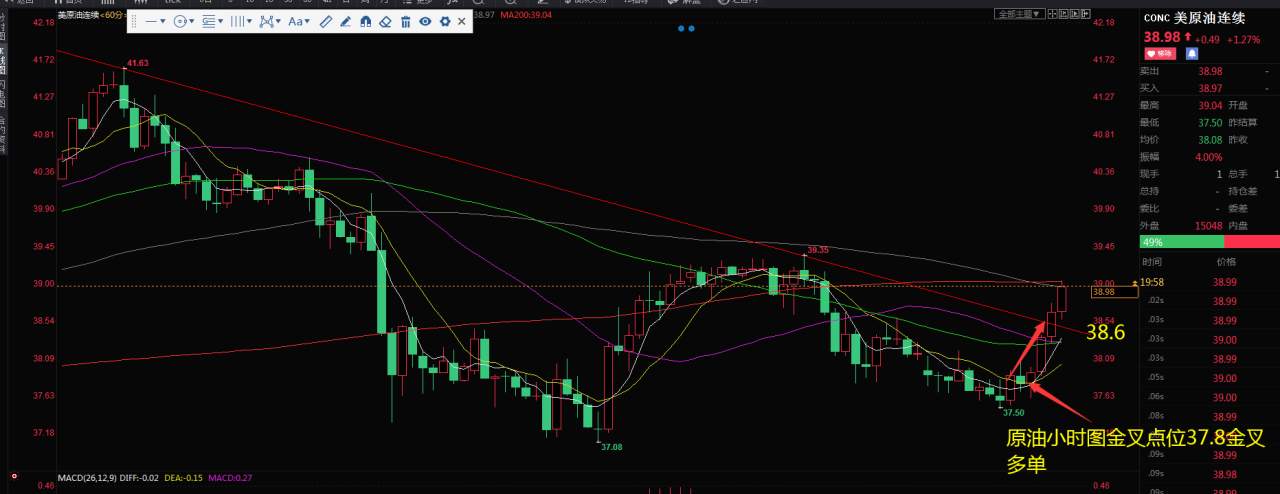
Task: Click the 37.08 low price marker
Action: (x=612, y=447)
